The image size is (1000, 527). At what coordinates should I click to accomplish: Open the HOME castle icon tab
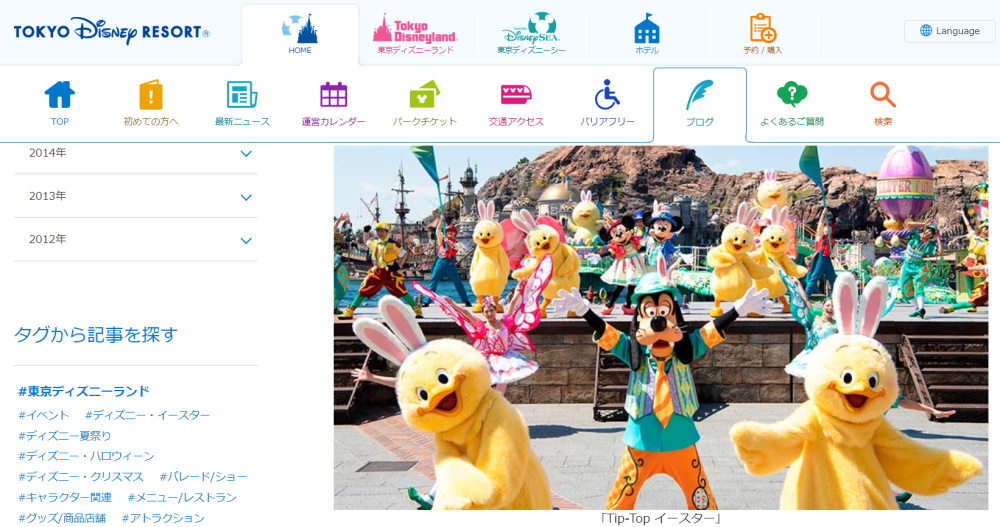point(300,34)
